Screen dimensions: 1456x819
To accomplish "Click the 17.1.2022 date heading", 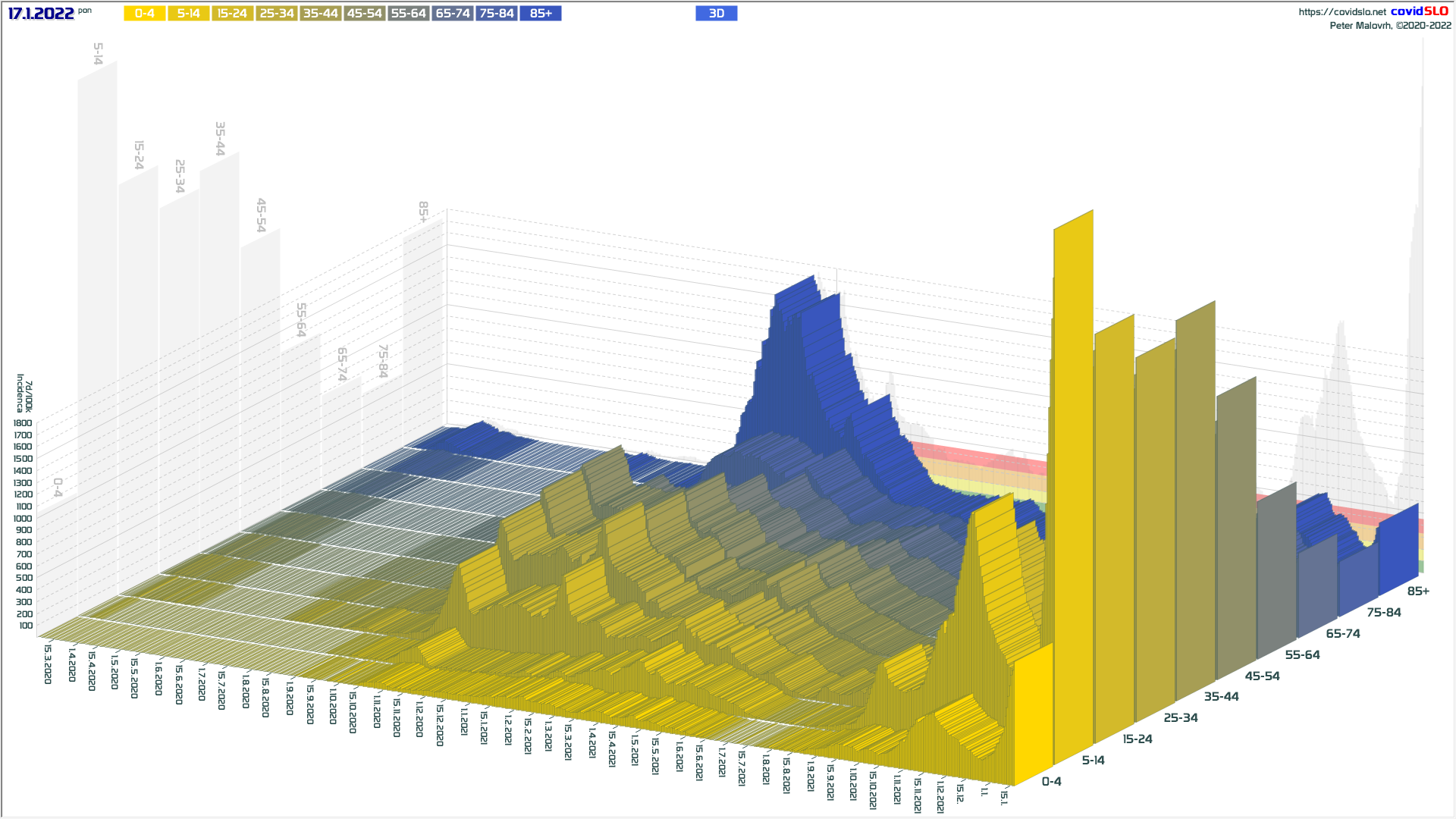I will 41,14.
